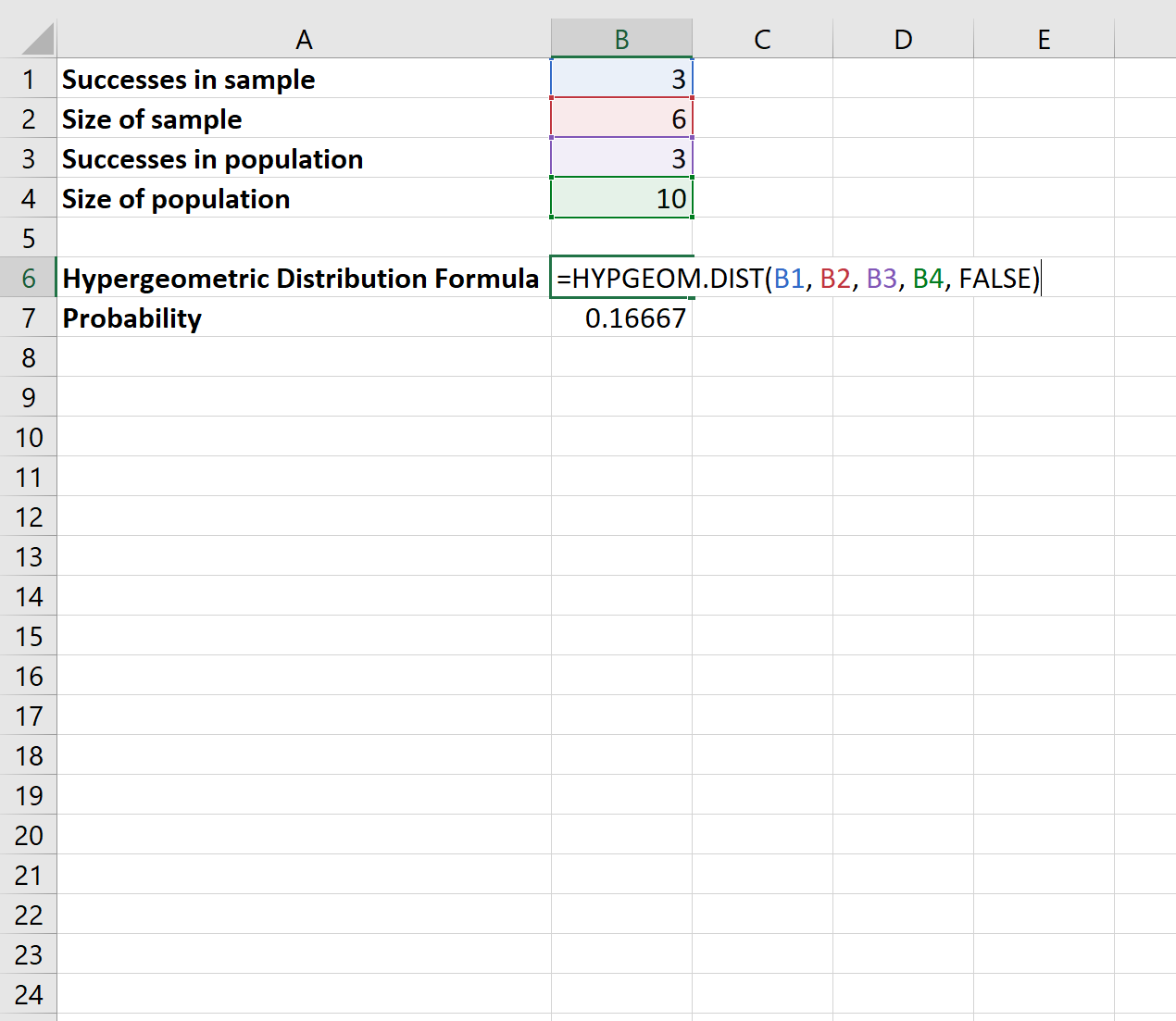Image resolution: width=1176 pixels, height=1021 pixels.
Task: Click inside the HYPGEOM.DIST formula text
Action: point(796,277)
